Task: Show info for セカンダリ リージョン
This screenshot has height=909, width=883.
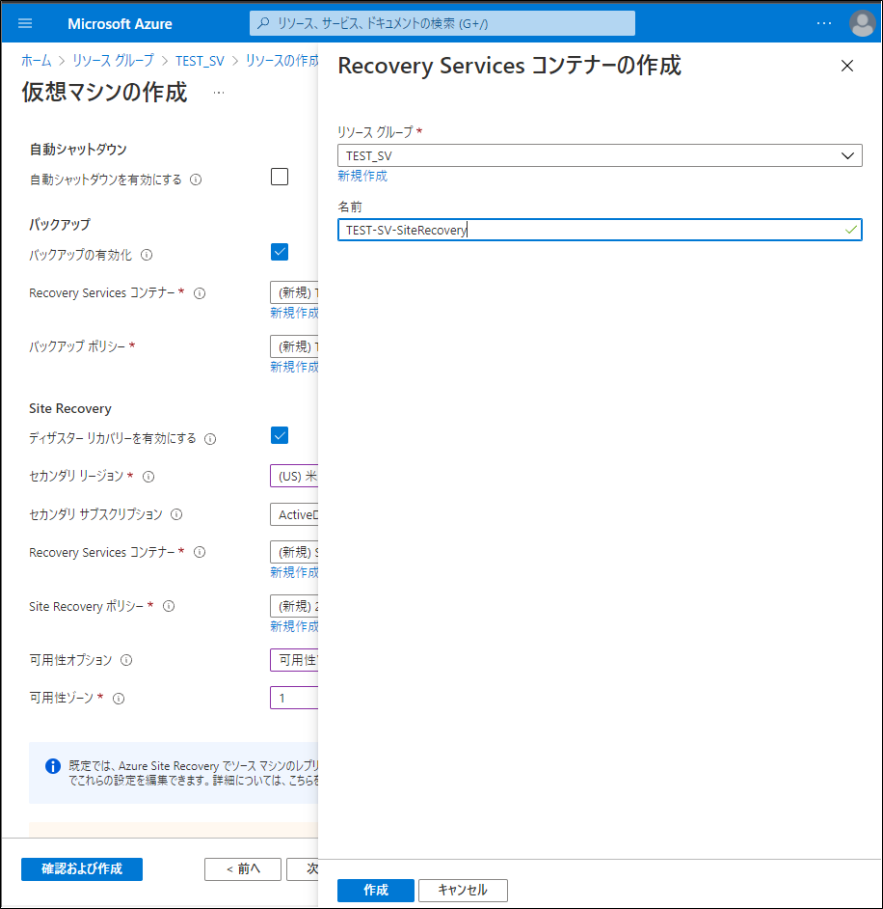Action: tap(148, 477)
